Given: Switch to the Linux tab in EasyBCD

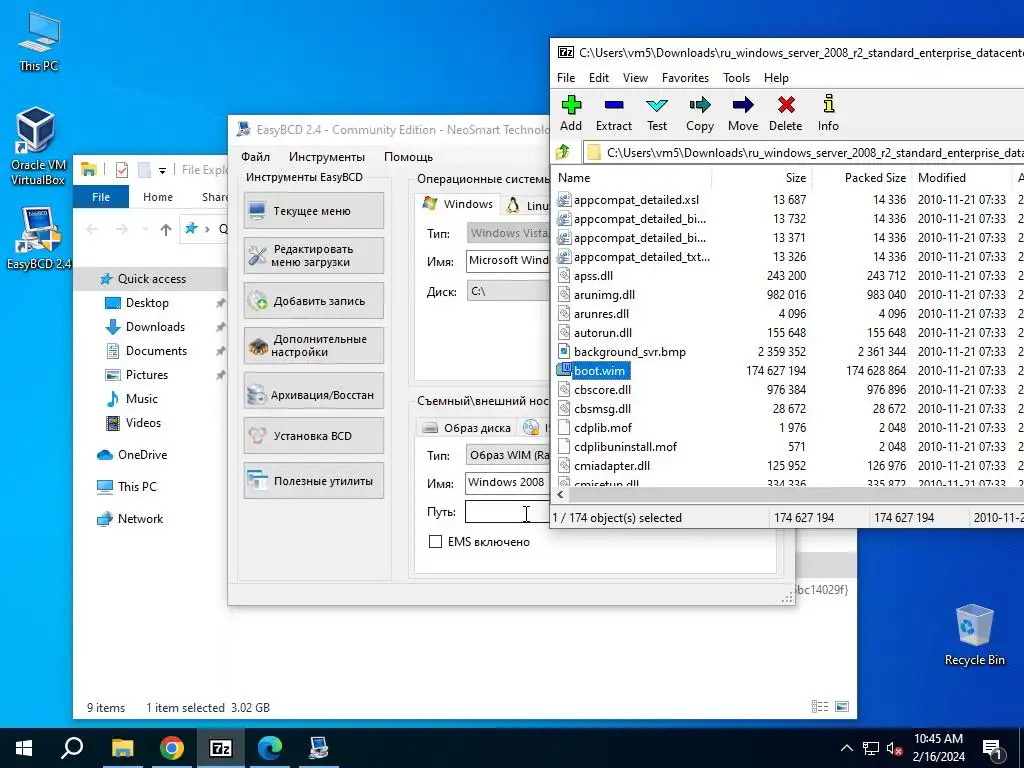Looking at the screenshot, I should tap(528, 205).
